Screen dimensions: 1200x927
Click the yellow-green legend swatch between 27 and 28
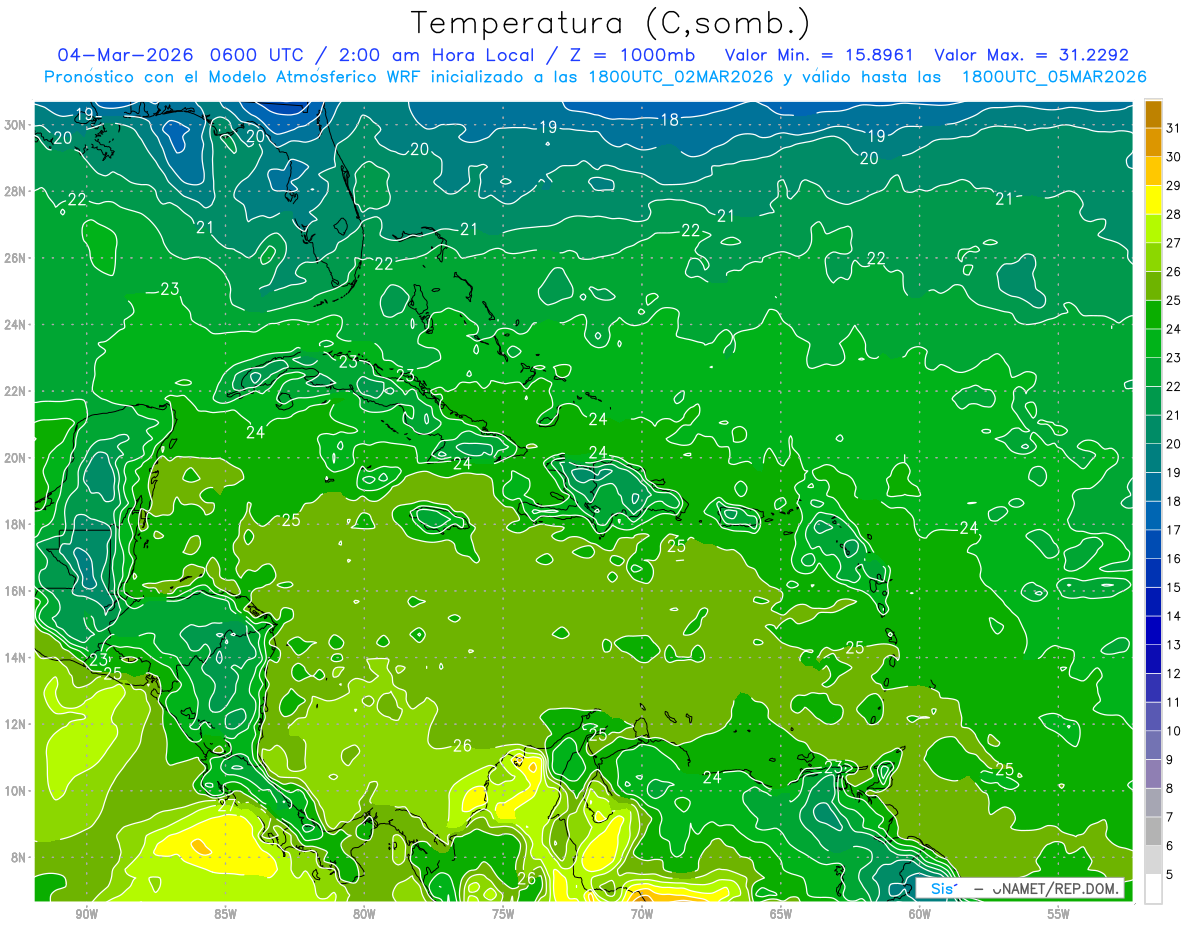(x=1153, y=228)
